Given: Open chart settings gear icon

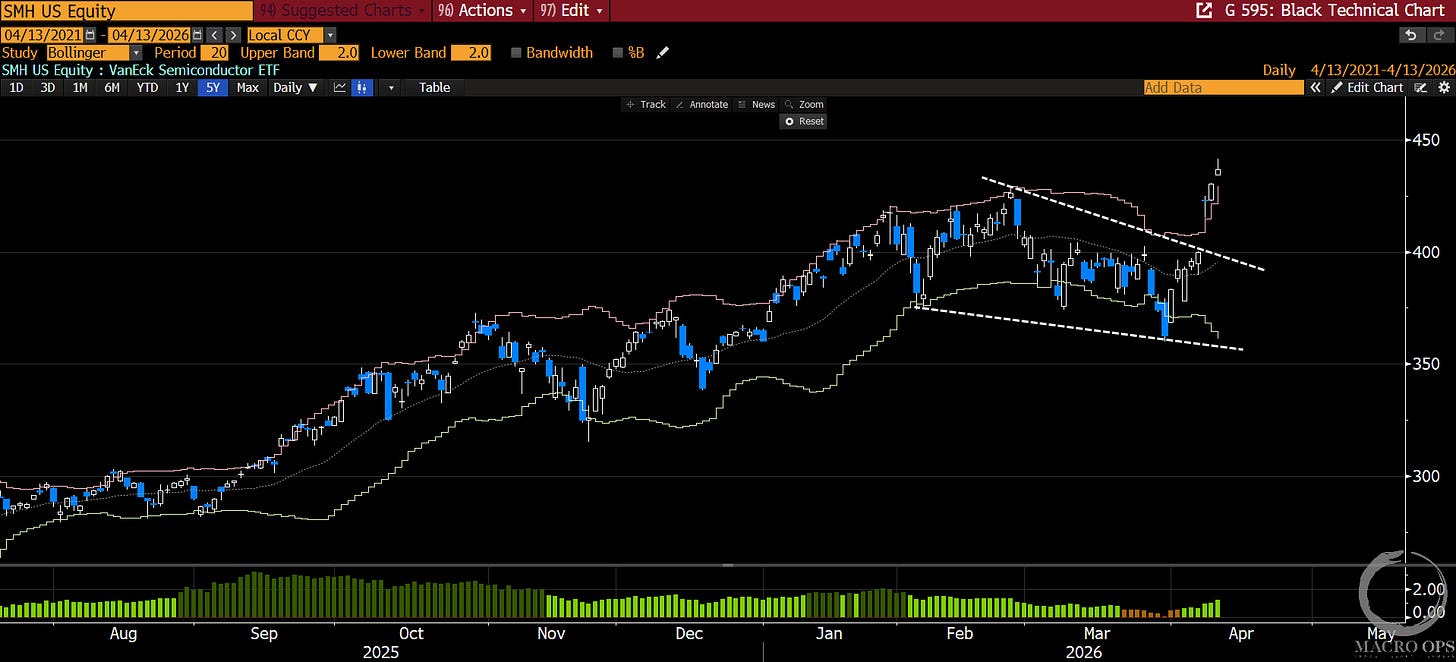Looking at the screenshot, I should [x=1443, y=88].
